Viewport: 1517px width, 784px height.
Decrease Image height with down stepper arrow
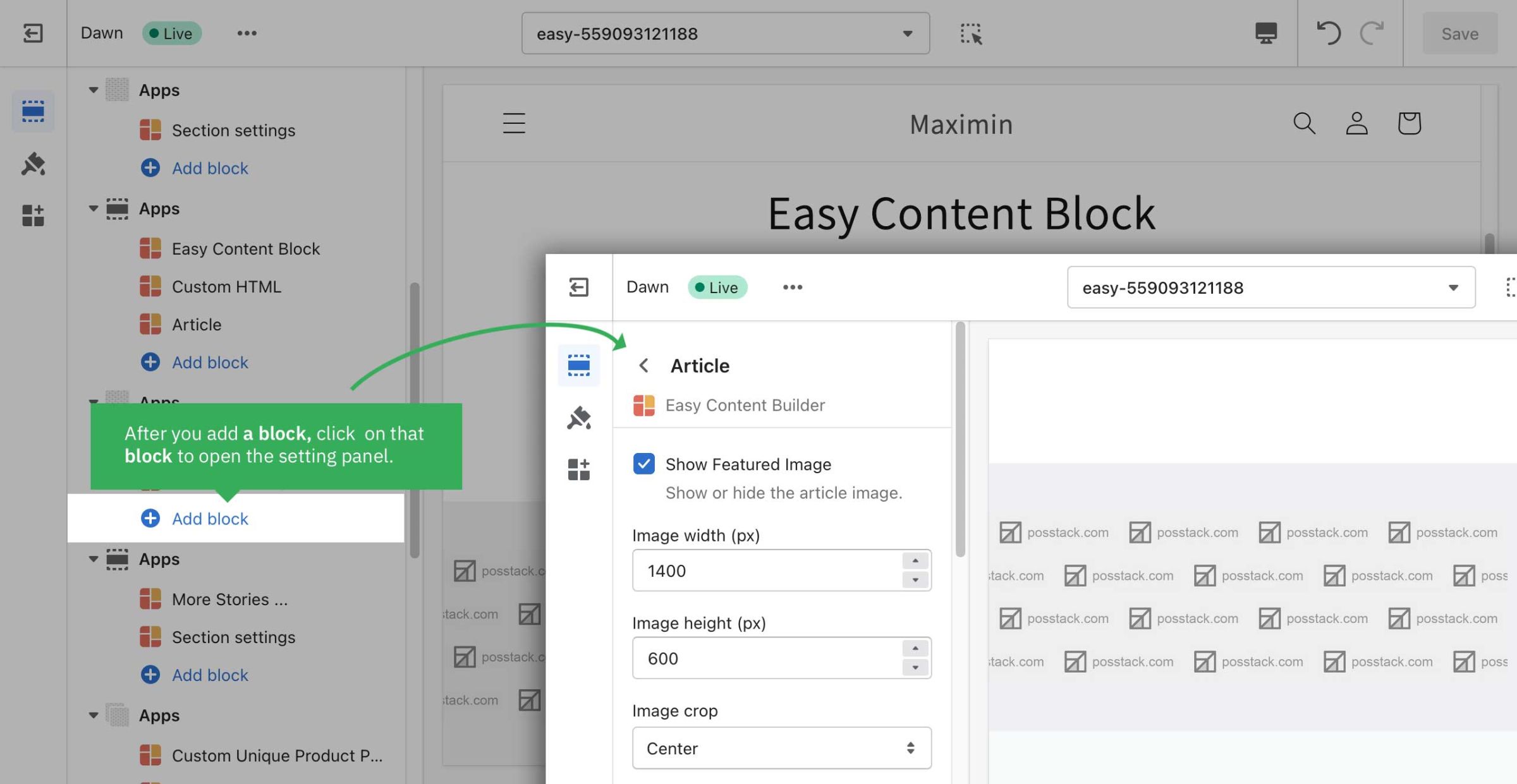pyautogui.click(x=915, y=667)
